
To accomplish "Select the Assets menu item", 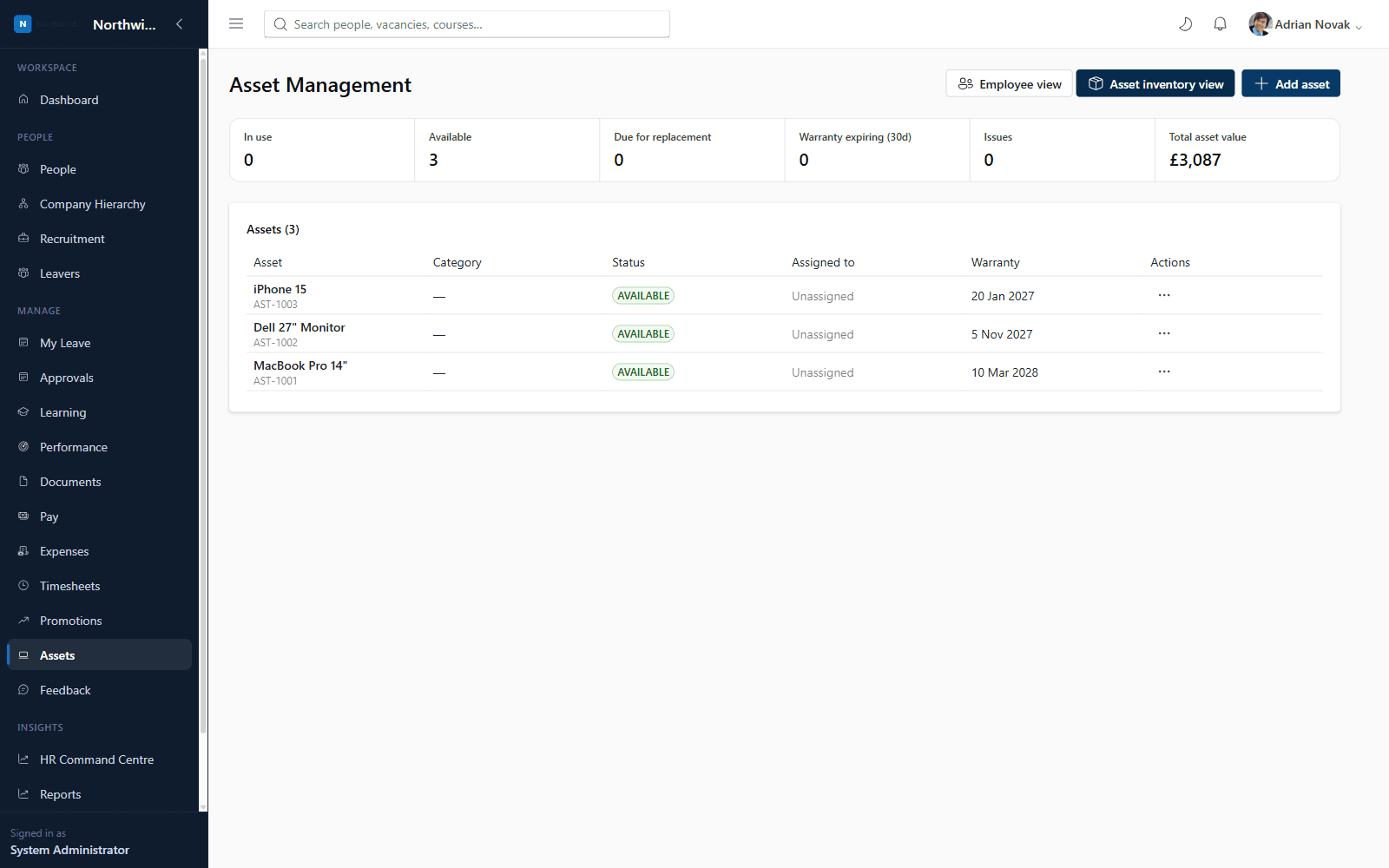I will [x=99, y=655].
